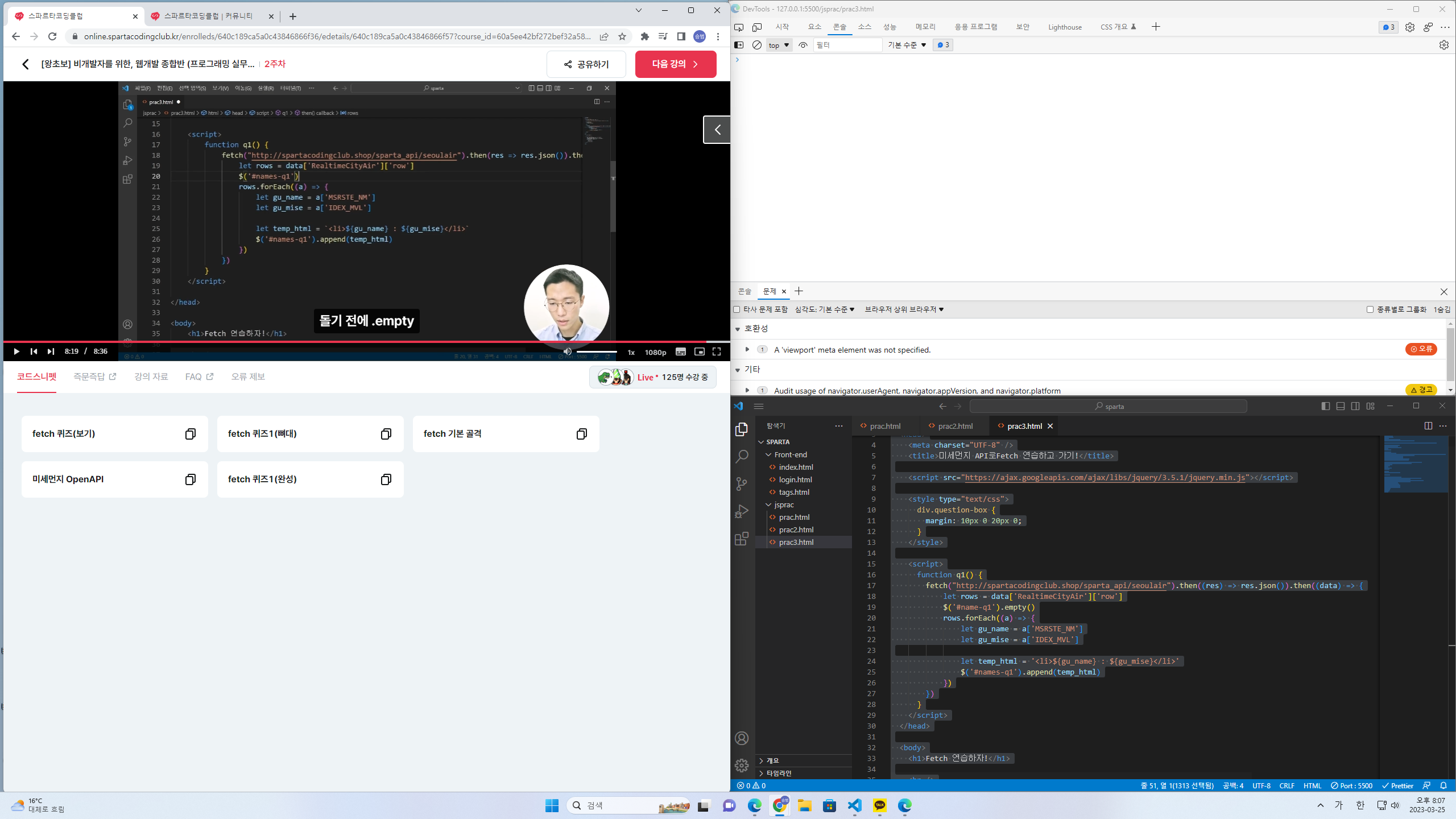Open the '기본 수준' log level dropdown
Screen dimensions: 1456x819
tap(907, 45)
